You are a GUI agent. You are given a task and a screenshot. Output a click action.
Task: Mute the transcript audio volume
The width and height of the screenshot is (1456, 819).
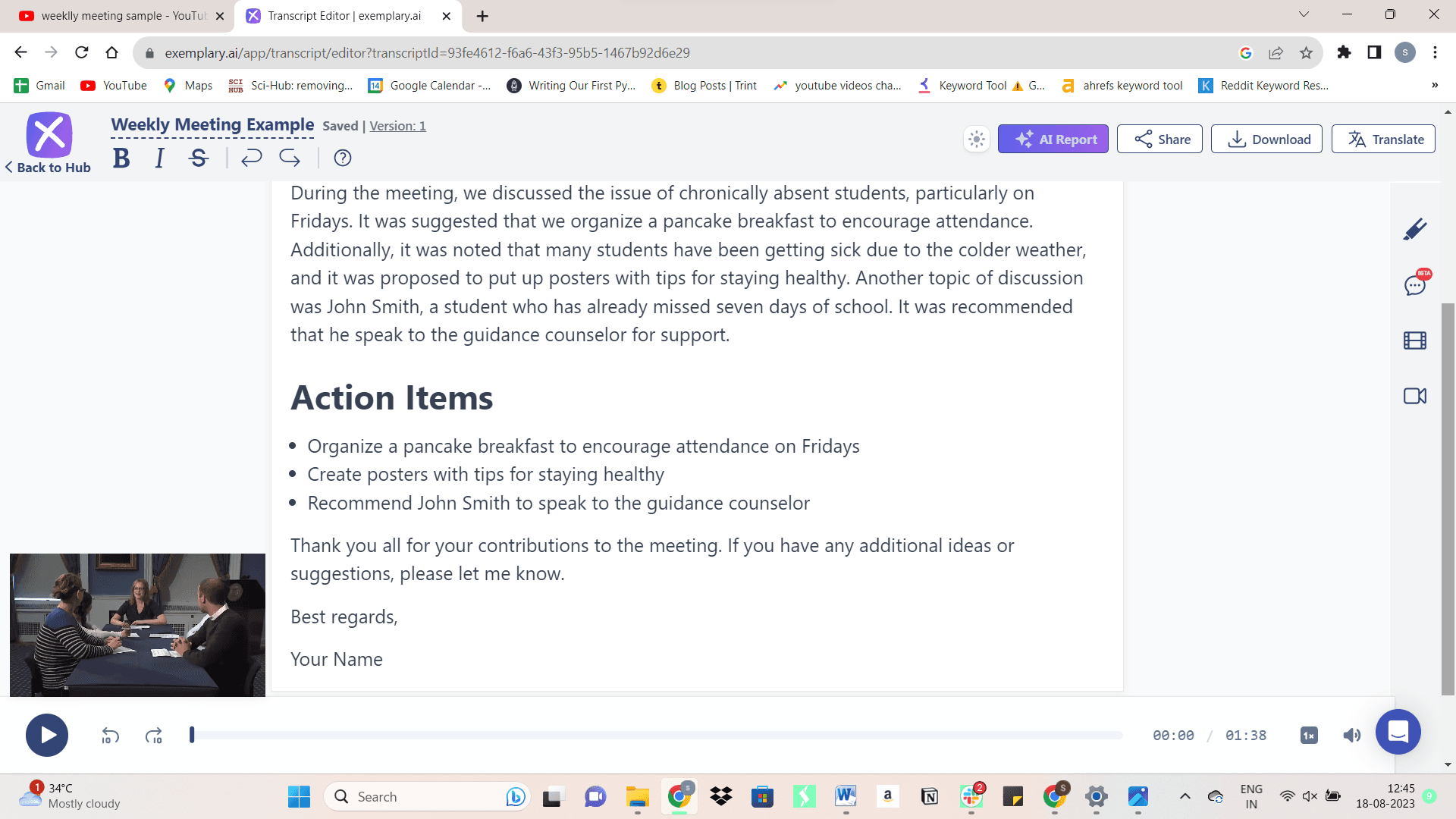point(1352,735)
